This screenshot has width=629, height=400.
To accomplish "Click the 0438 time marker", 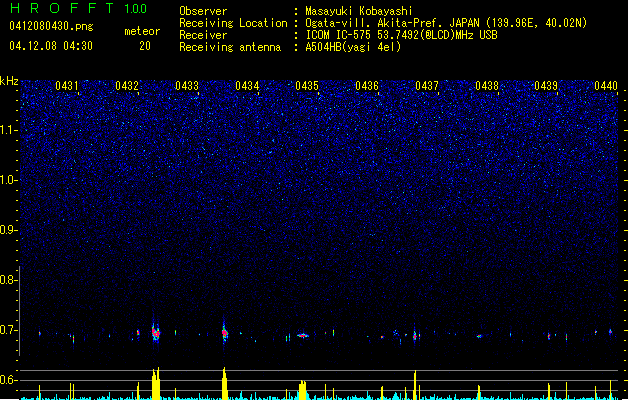I will [x=487, y=86].
